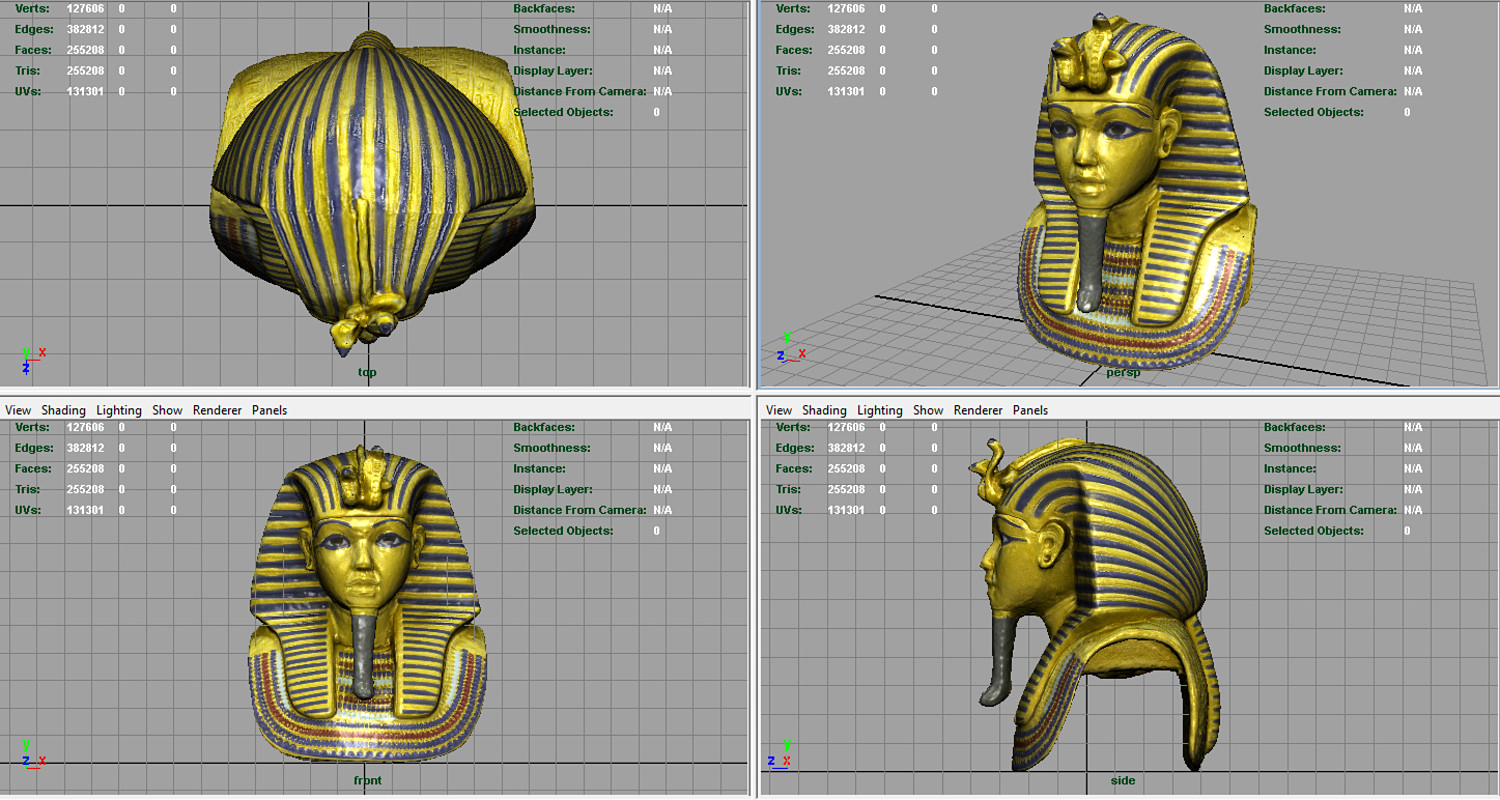Image resolution: width=1500 pixels, height=800 pixels.
Task: Click the XYZ axis indicator in the top viewport
Action: coord(32,359)
